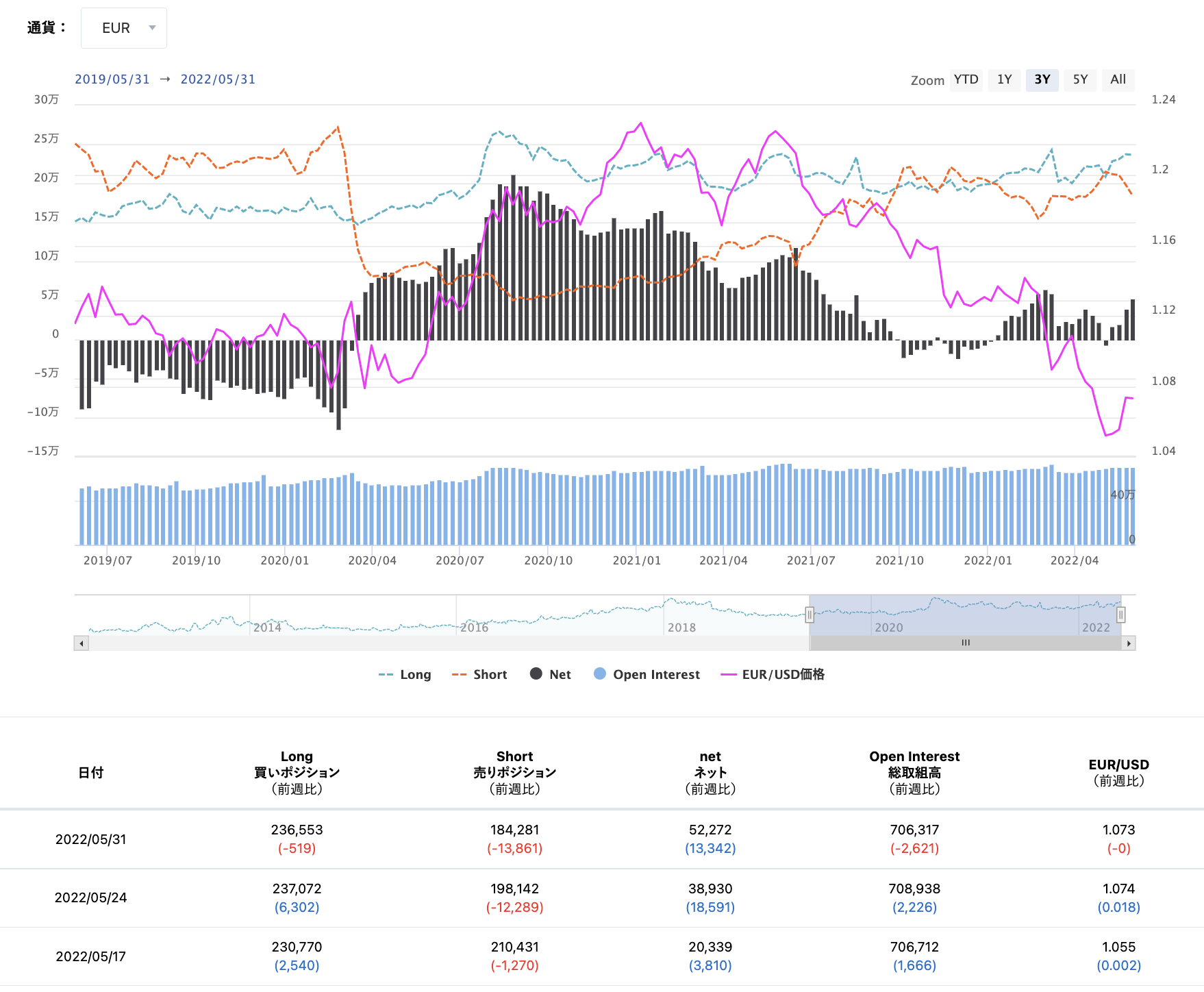The height and width of the screenshot is (992, 1204).
Task: Select the YTD zoom range
Action: point(966,79)
